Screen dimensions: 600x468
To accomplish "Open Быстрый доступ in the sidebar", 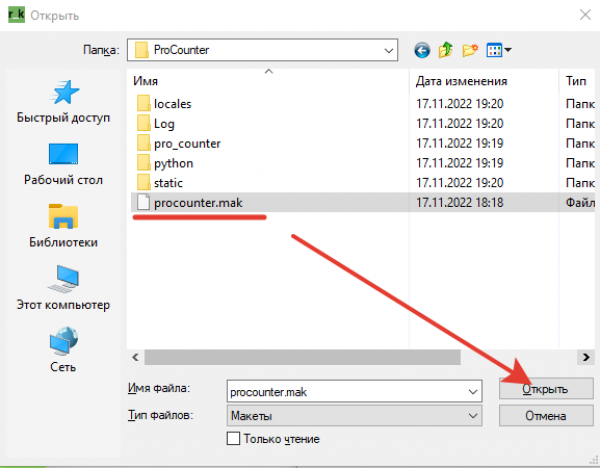I will (x=64, y=102).
